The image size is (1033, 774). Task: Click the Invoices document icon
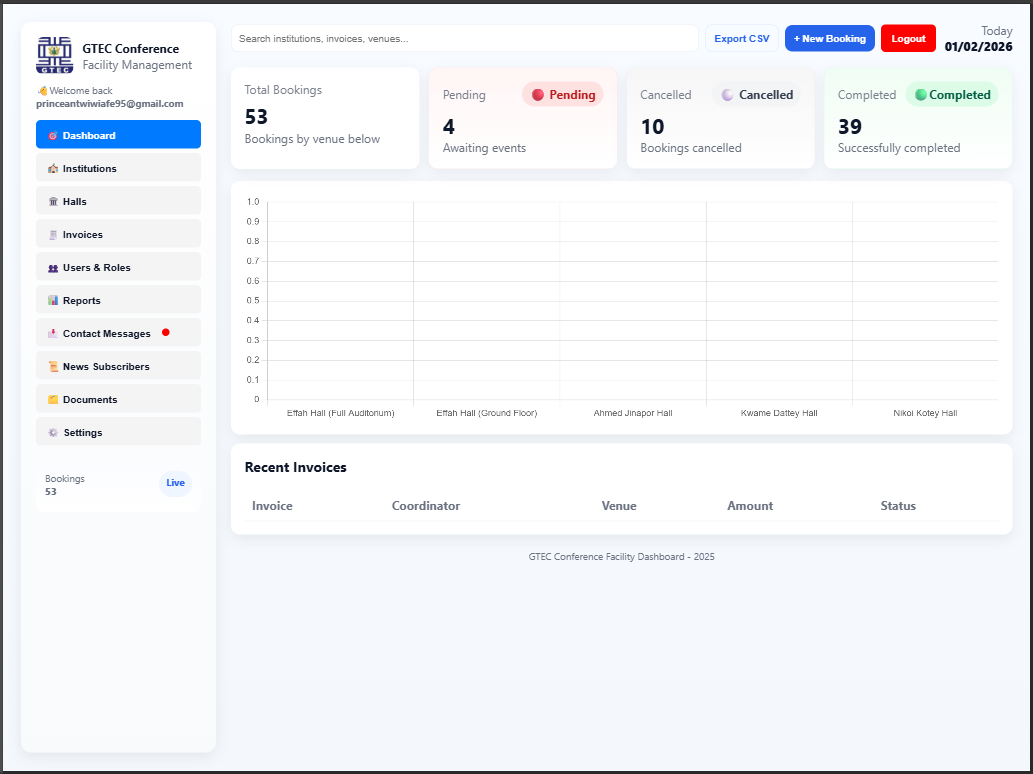point(53,235)
